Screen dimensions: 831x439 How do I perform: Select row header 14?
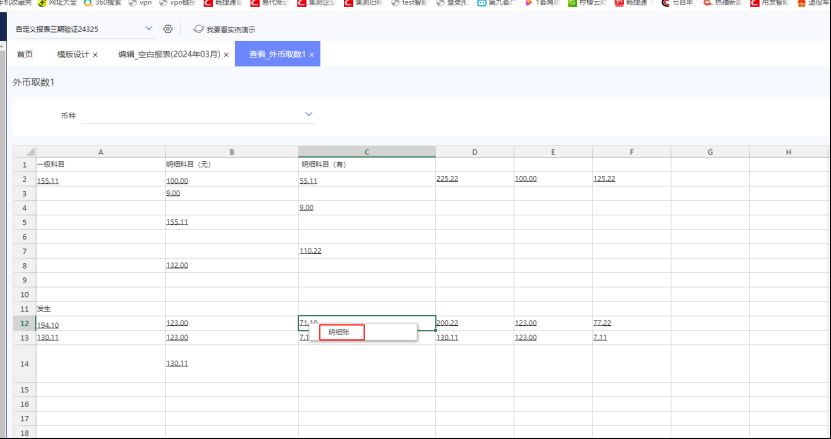coord(22,363)
